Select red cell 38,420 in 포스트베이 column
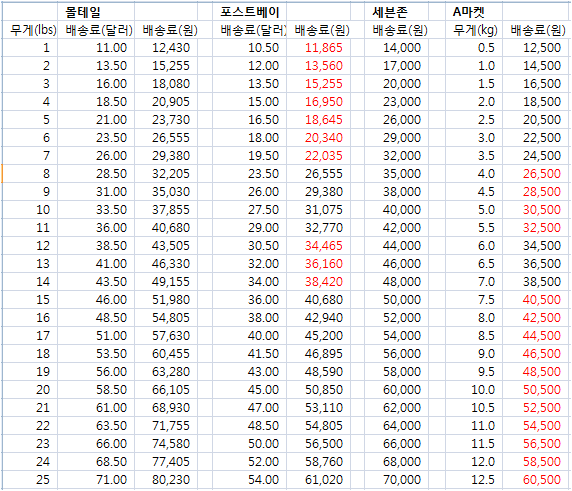The image size is (572, 491). (x=318, y=282)
